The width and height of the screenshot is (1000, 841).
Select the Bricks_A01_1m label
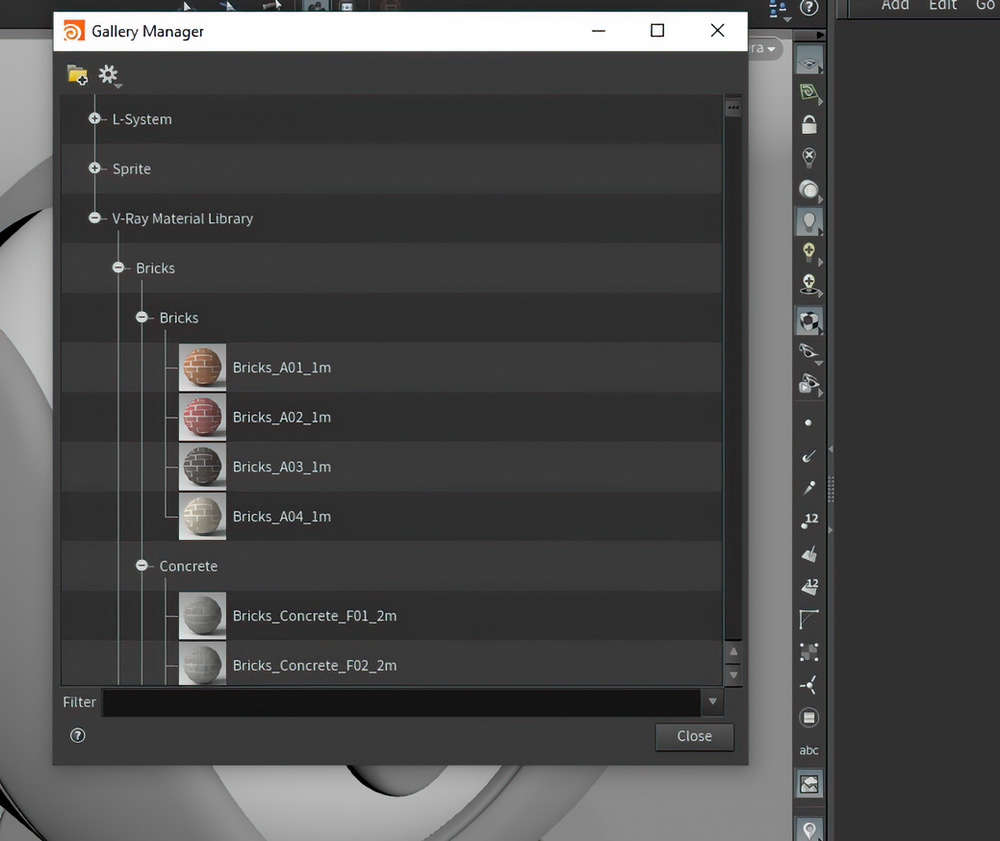(282, 368)
